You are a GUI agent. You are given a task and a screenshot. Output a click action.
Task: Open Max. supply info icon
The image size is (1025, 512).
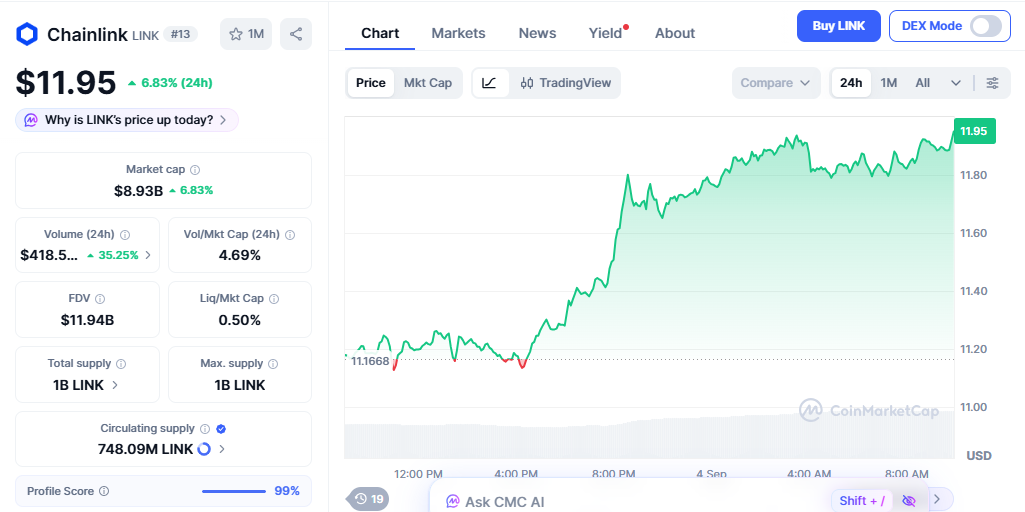(273, 364)
